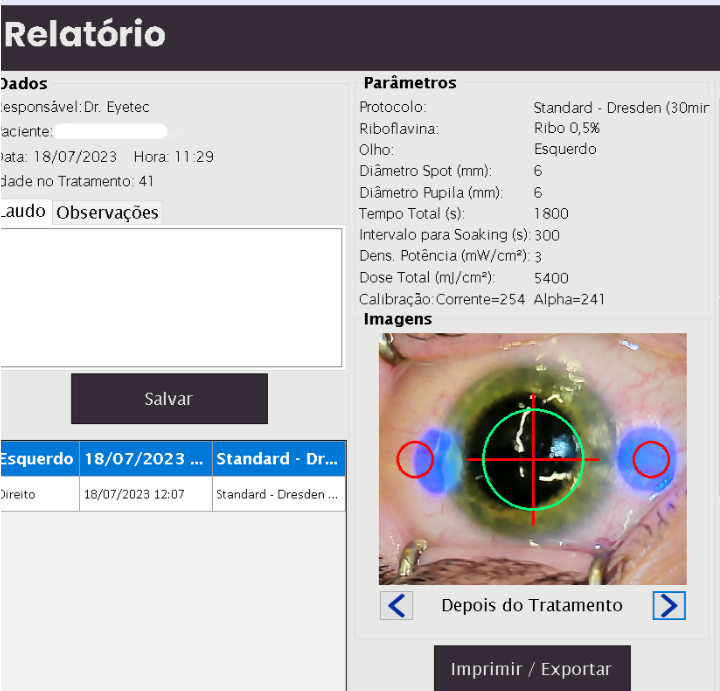This screenshot has height=691, width=720.
Task: Click the highlighted Standard - Dr... cell
Action: point(279,459)
